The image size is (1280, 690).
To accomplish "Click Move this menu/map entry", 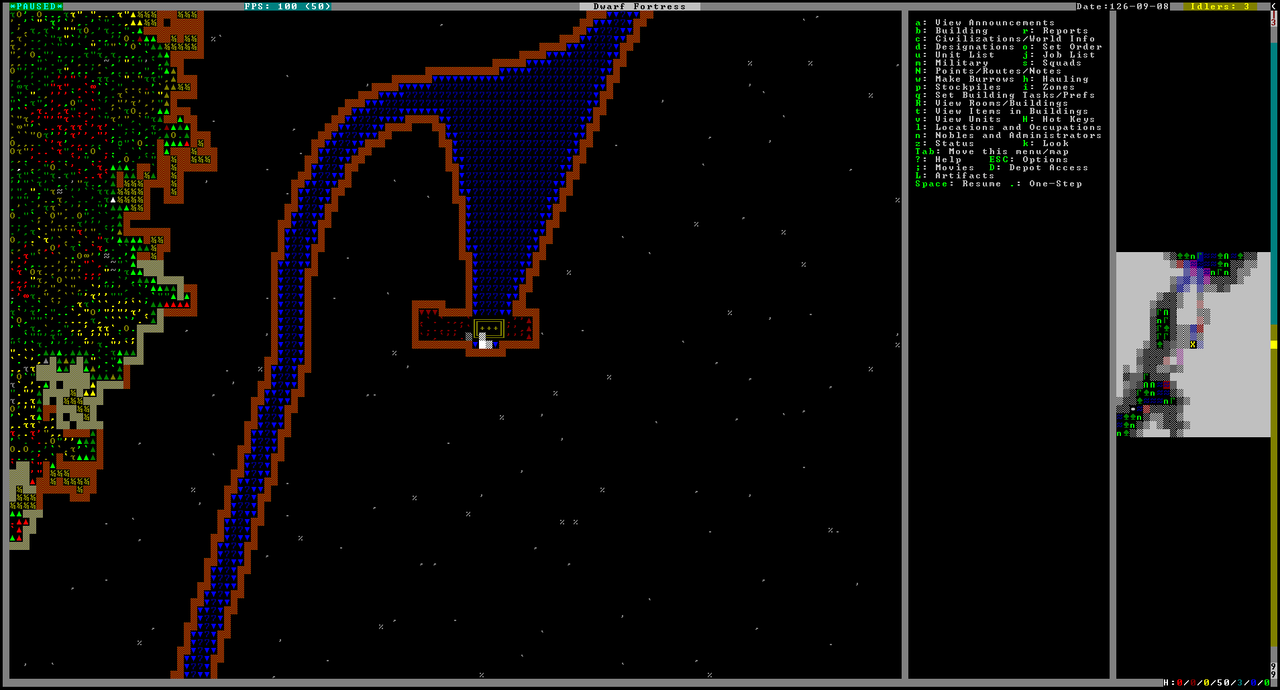I will point(991,151).
